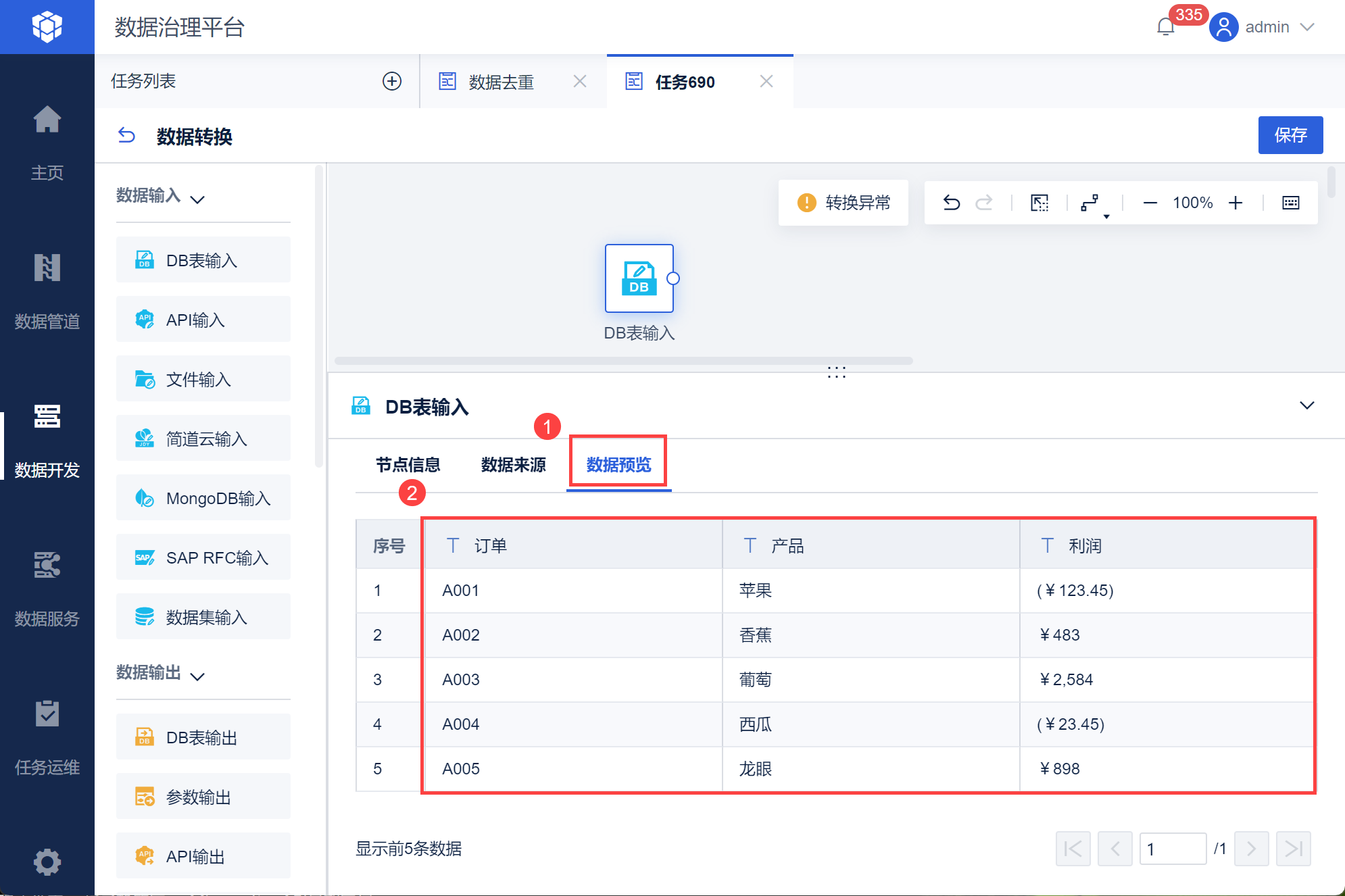Add a new task with plus icon
1345x896 pixels.
(x=392, y=81)
